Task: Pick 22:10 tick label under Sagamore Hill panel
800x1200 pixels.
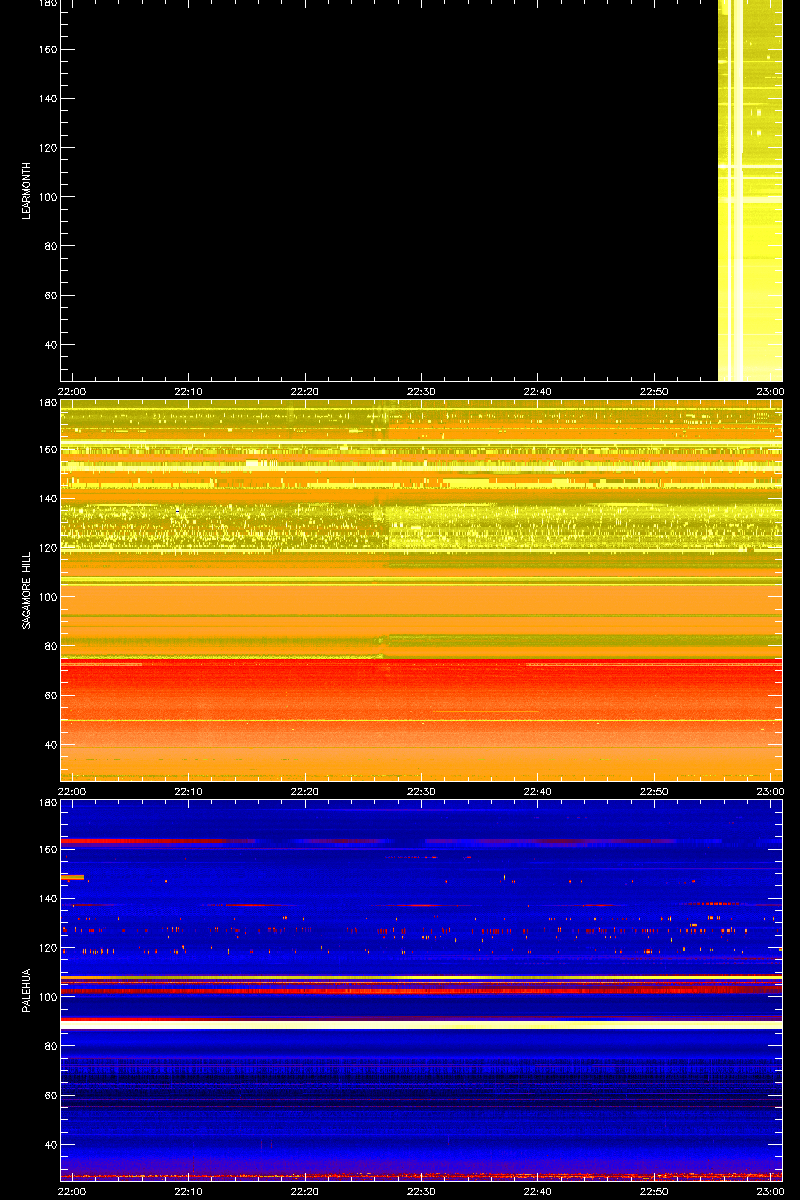Action: pos(189,791)
